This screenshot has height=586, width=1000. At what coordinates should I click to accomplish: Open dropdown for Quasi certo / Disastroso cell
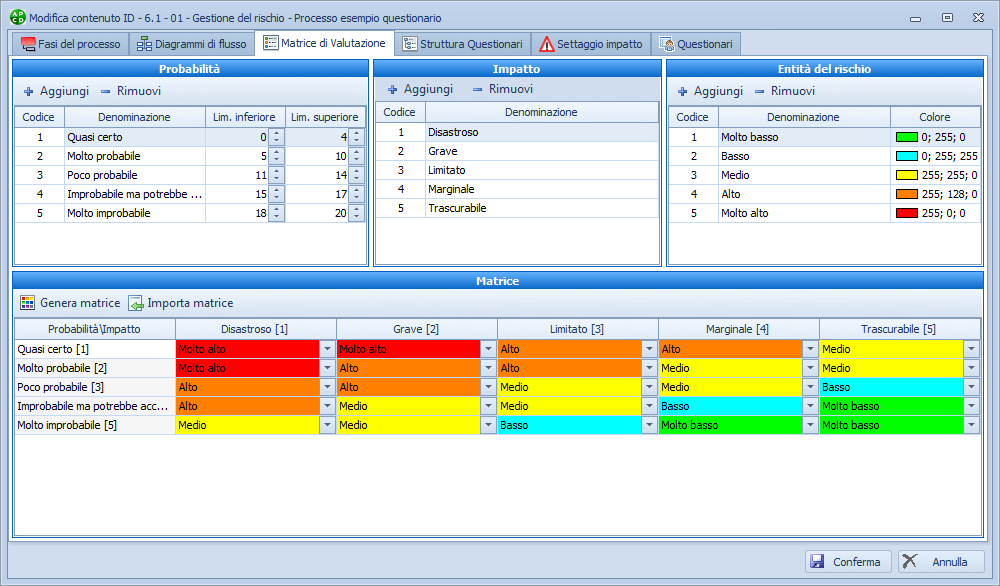click(x=327, y=349)
